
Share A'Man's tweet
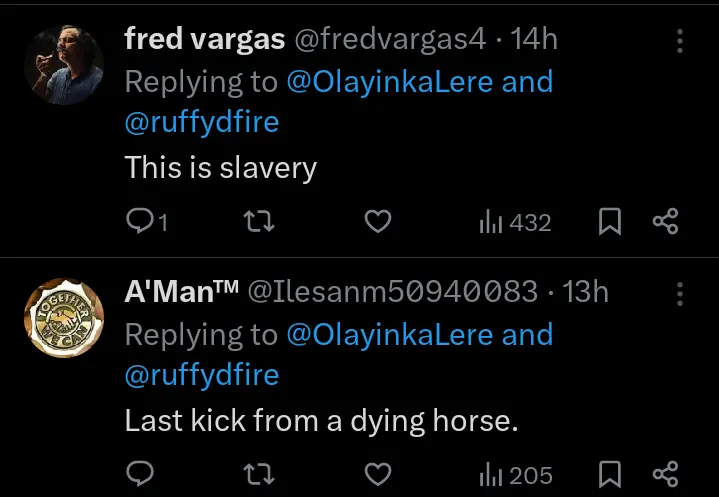point(665,473)
